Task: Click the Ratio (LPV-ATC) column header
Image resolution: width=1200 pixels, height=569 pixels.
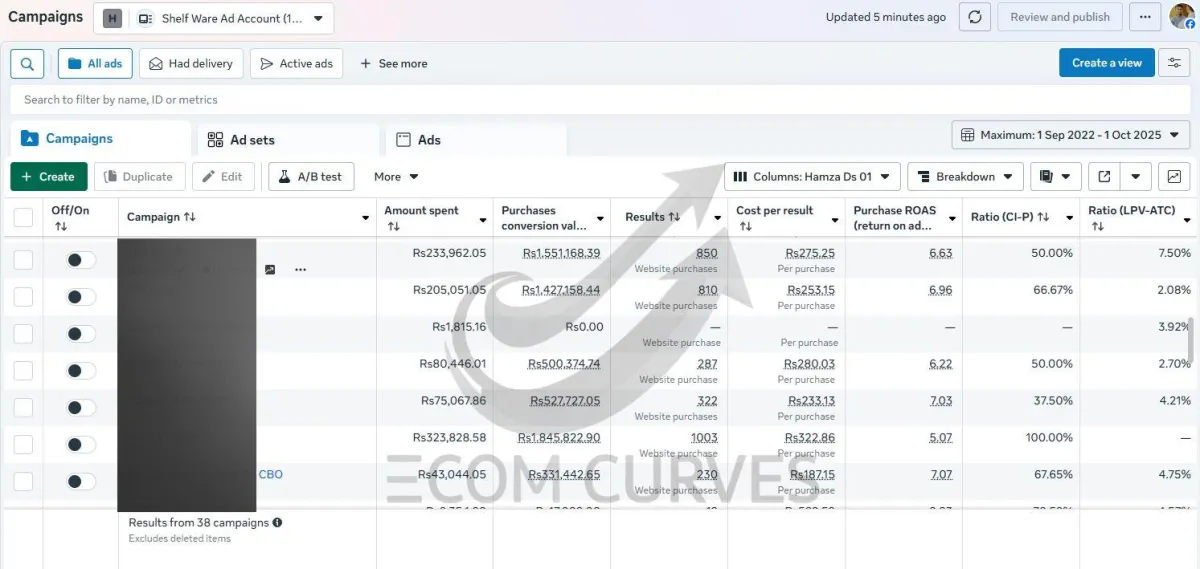Action: point(1140,218)
